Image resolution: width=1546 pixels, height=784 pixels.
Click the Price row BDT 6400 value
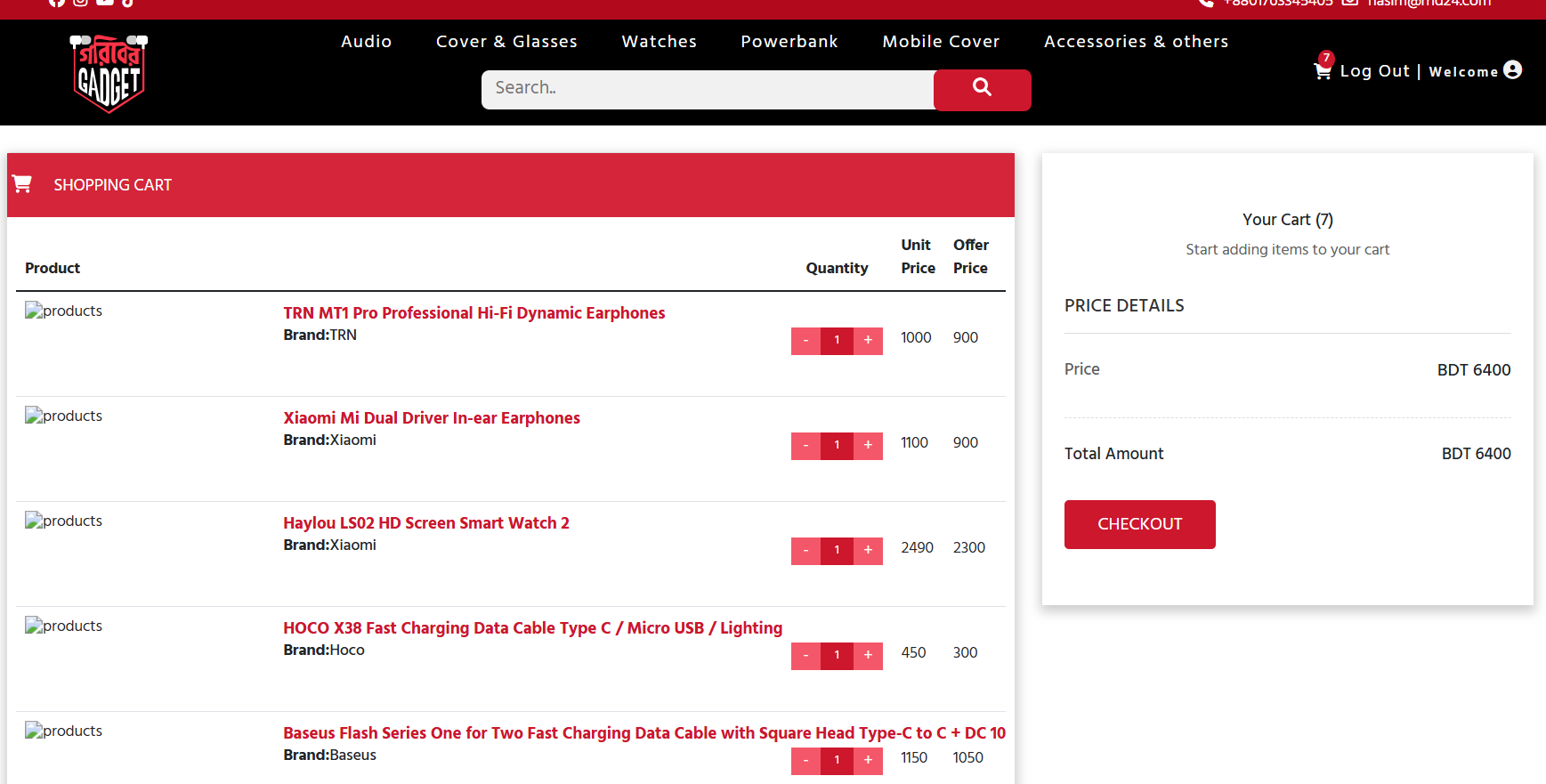point(1474,370)
